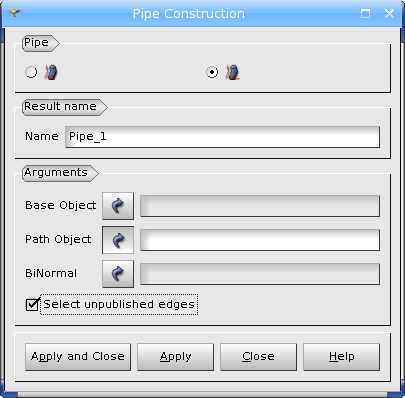This screenshot has height=398, width=405.
Task: Click the BiNormal text field
Action: 260,274
